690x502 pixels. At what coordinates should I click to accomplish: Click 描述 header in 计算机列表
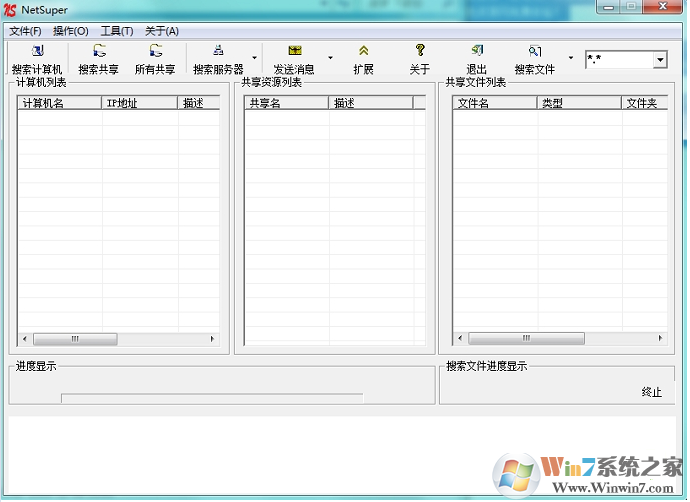(x=198, y=103)
